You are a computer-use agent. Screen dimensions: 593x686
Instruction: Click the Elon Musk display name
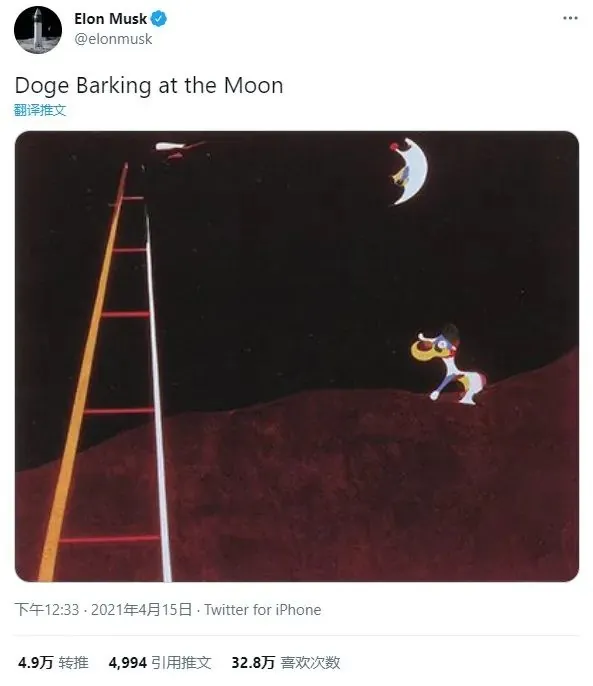[x=111, y=19]
